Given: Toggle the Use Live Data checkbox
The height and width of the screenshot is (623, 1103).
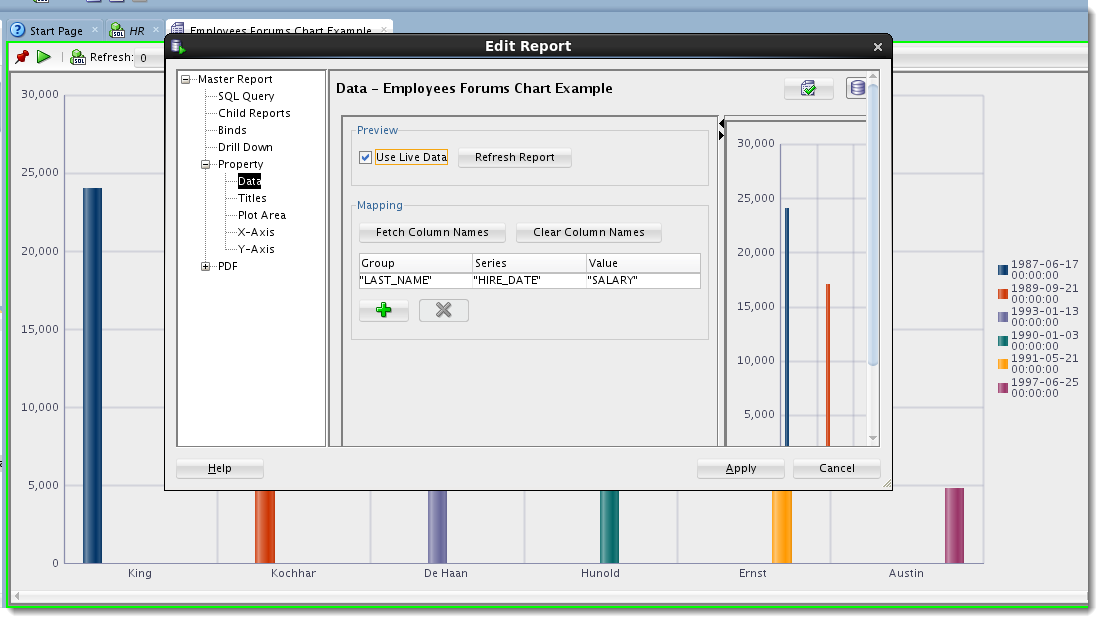Looking at the screenshot, I should (365, 158).
